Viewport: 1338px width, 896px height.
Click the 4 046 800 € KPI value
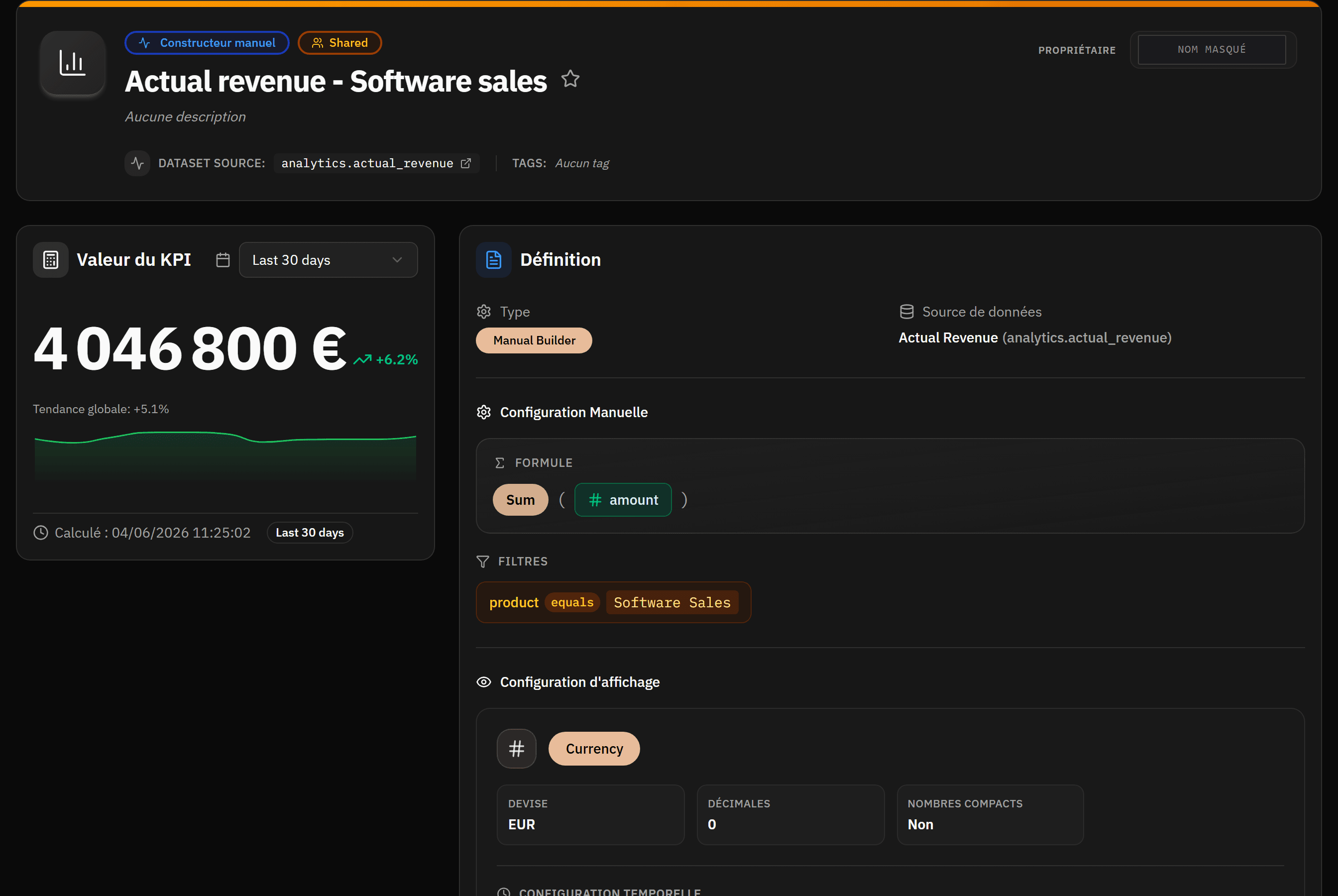(190, 348)
